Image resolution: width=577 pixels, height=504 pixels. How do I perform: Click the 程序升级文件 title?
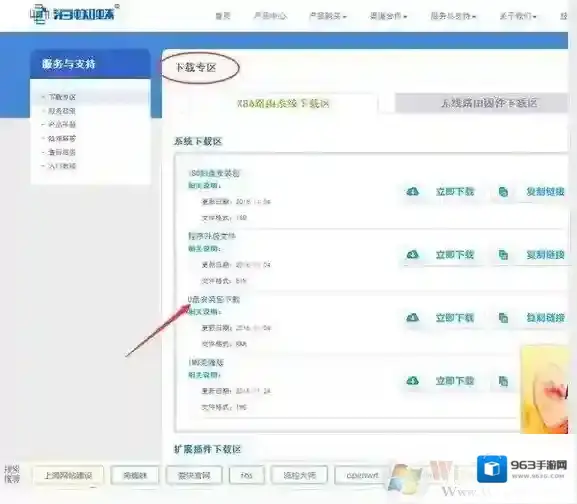point(212,236)
